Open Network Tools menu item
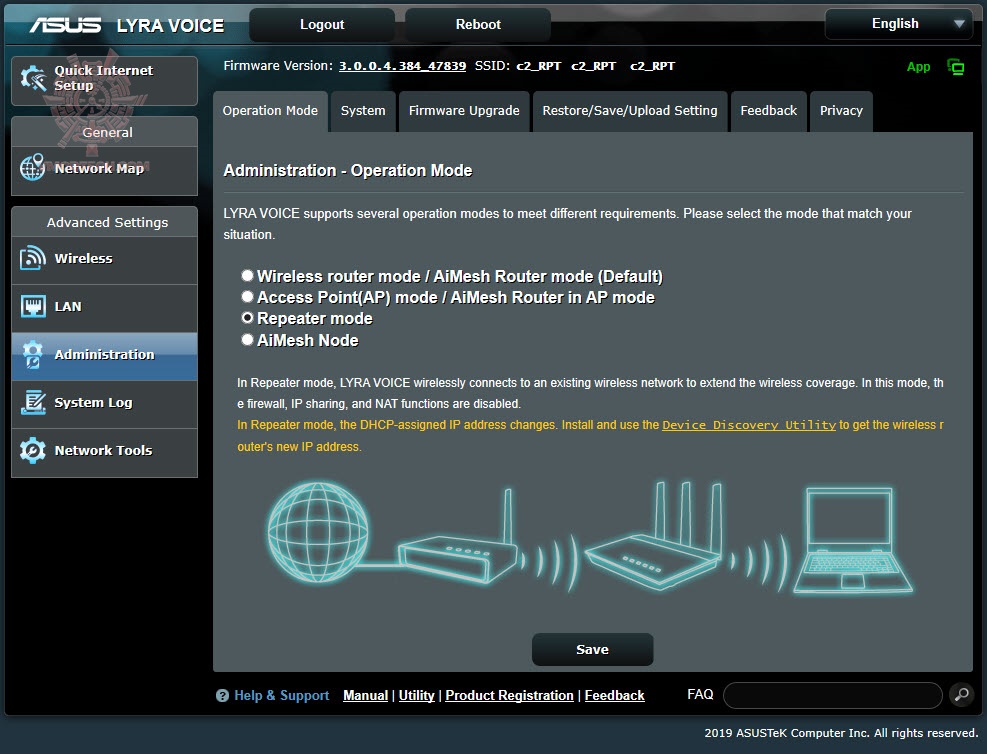 (x=104, y=451)
